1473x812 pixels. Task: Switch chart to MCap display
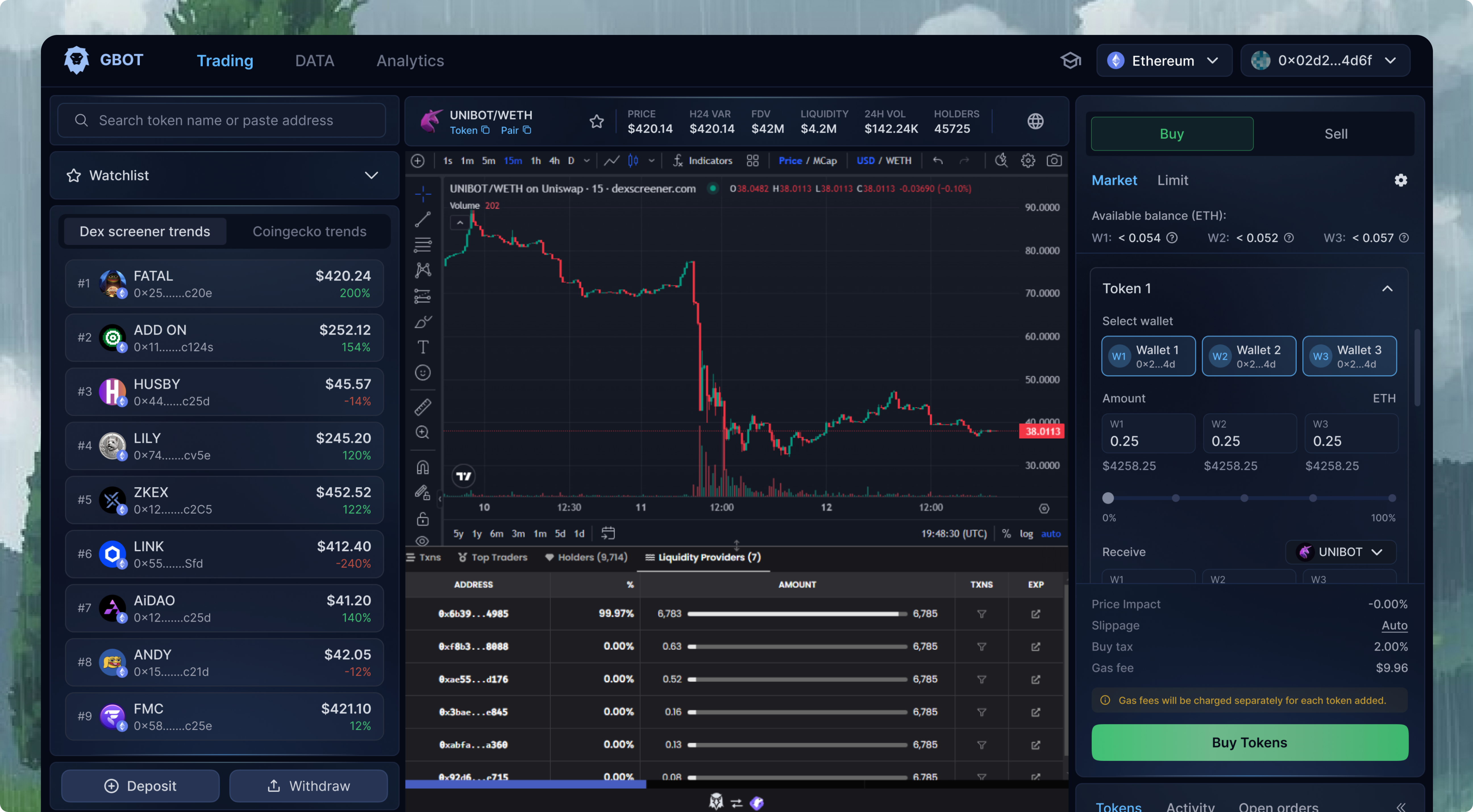point(825,160)
